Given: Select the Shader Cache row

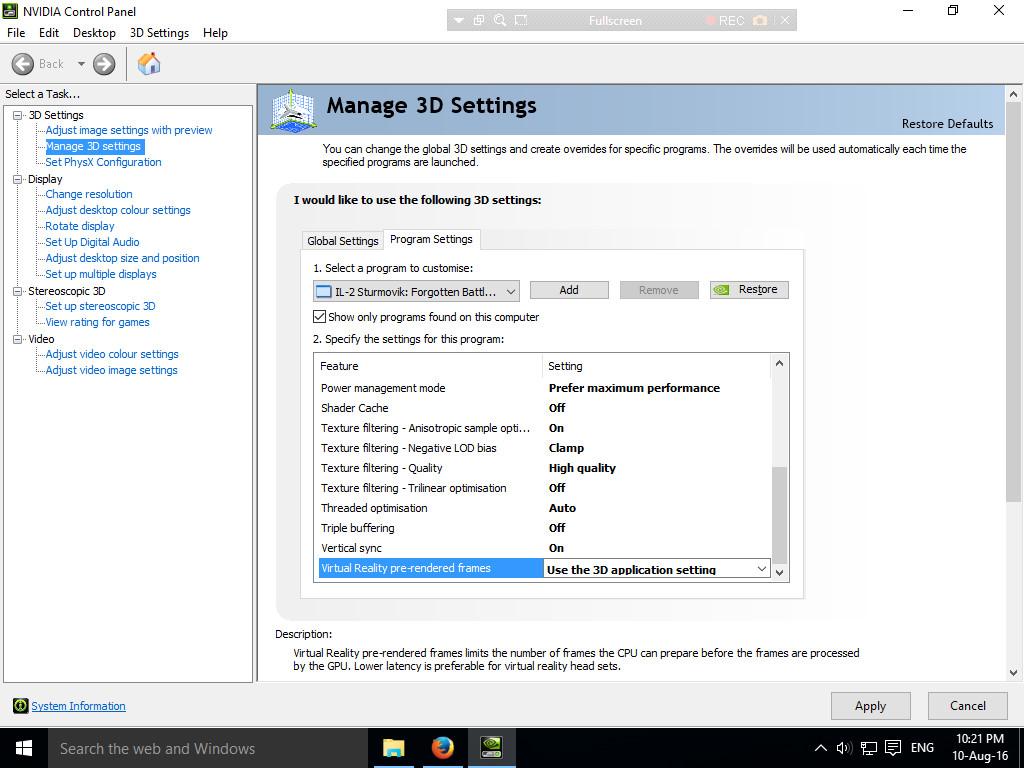Looking at the screenshot, I should pyautogui.click(x=543, y=408).
